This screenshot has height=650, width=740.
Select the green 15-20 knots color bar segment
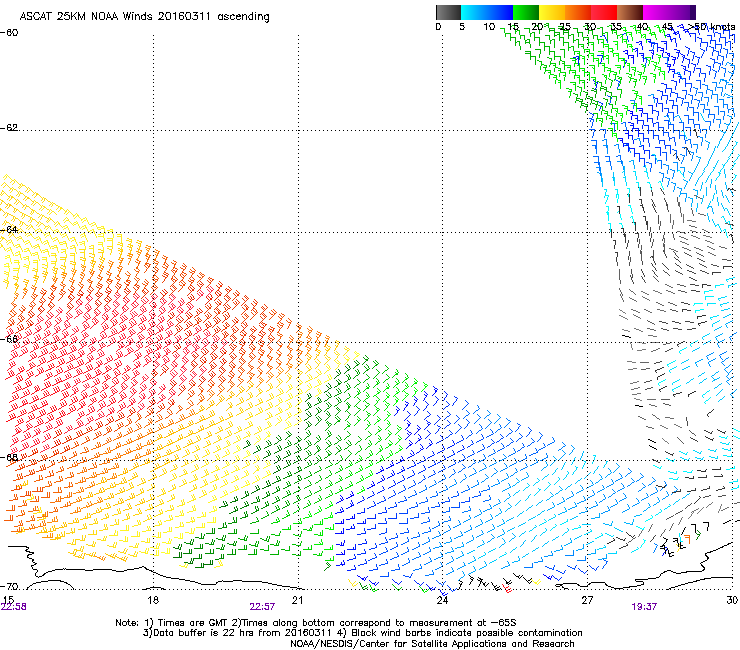pos(526,12)
